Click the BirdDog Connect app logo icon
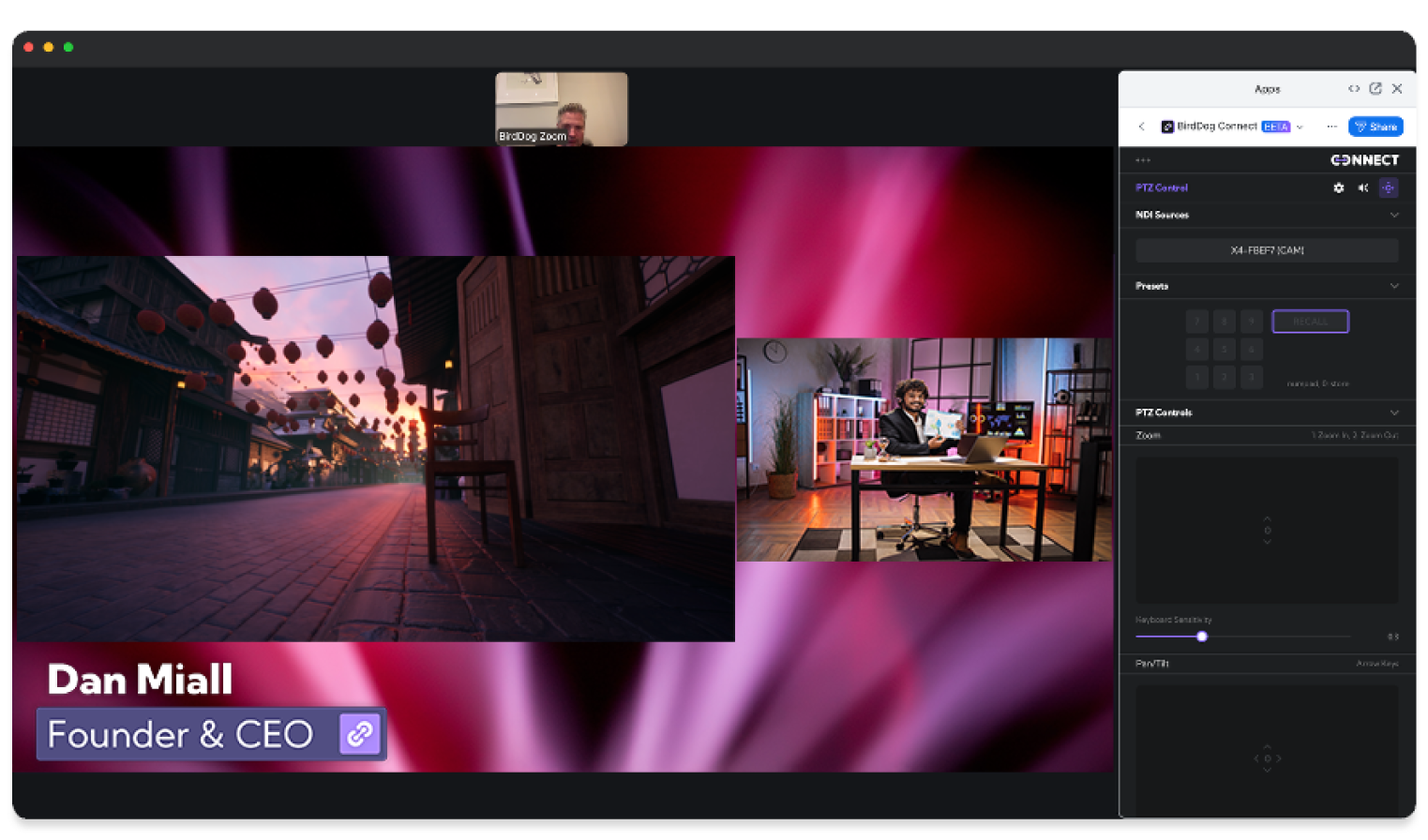Screen dimensions: 1428x840 [1167, 127]
